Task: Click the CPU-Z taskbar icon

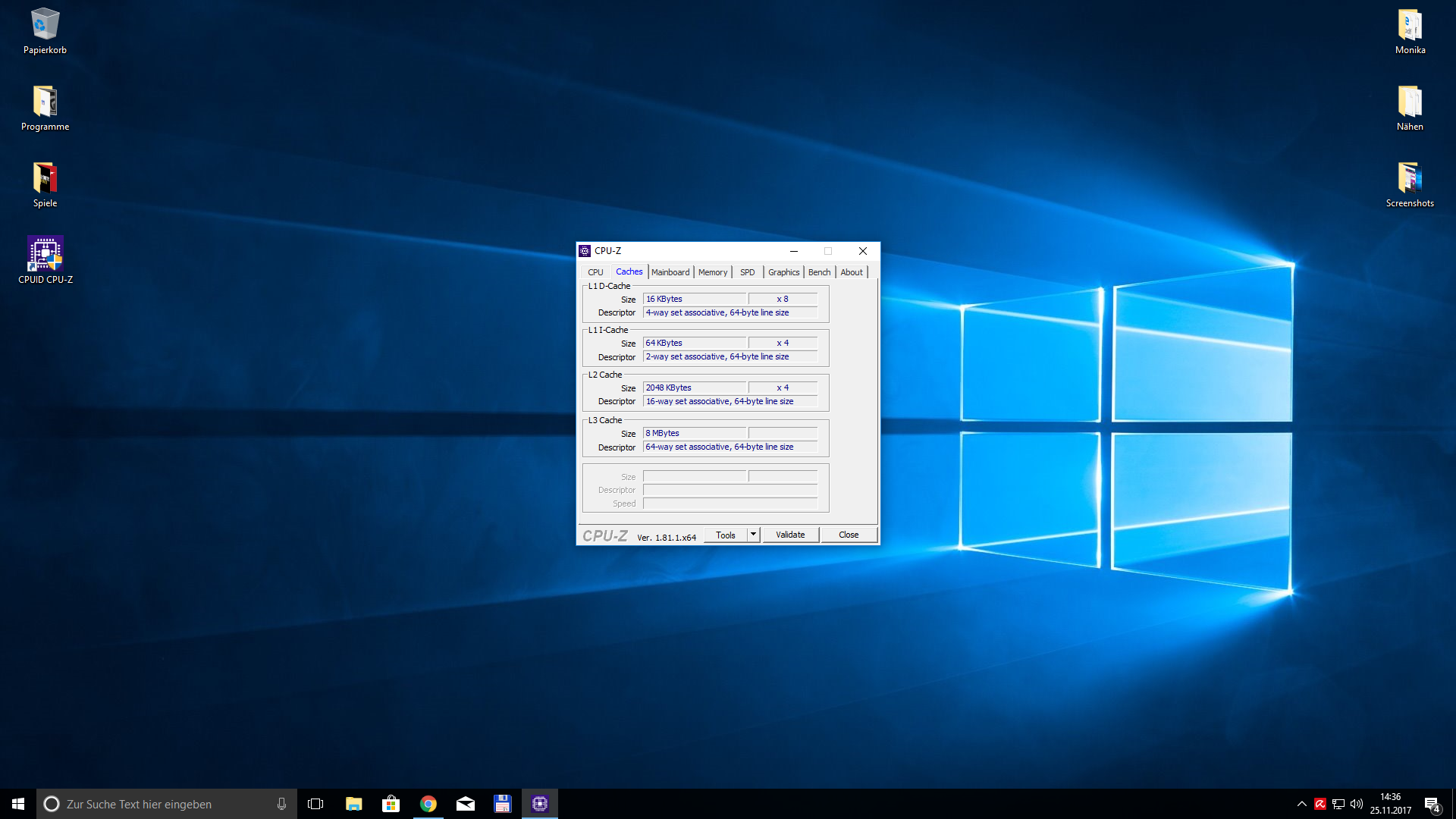Action: (x=540, y=804)
